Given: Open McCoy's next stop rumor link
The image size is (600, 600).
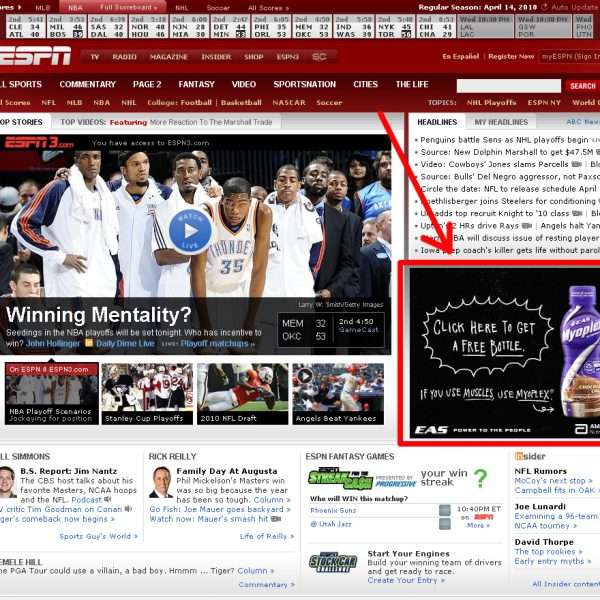Looking at the screenshot, I should pyautogui.click(x=553, y=481).
